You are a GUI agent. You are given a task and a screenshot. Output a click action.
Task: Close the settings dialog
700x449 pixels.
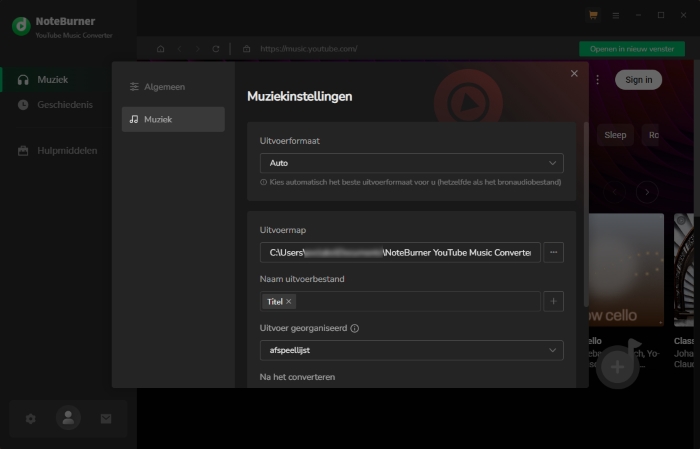(574, 73)
